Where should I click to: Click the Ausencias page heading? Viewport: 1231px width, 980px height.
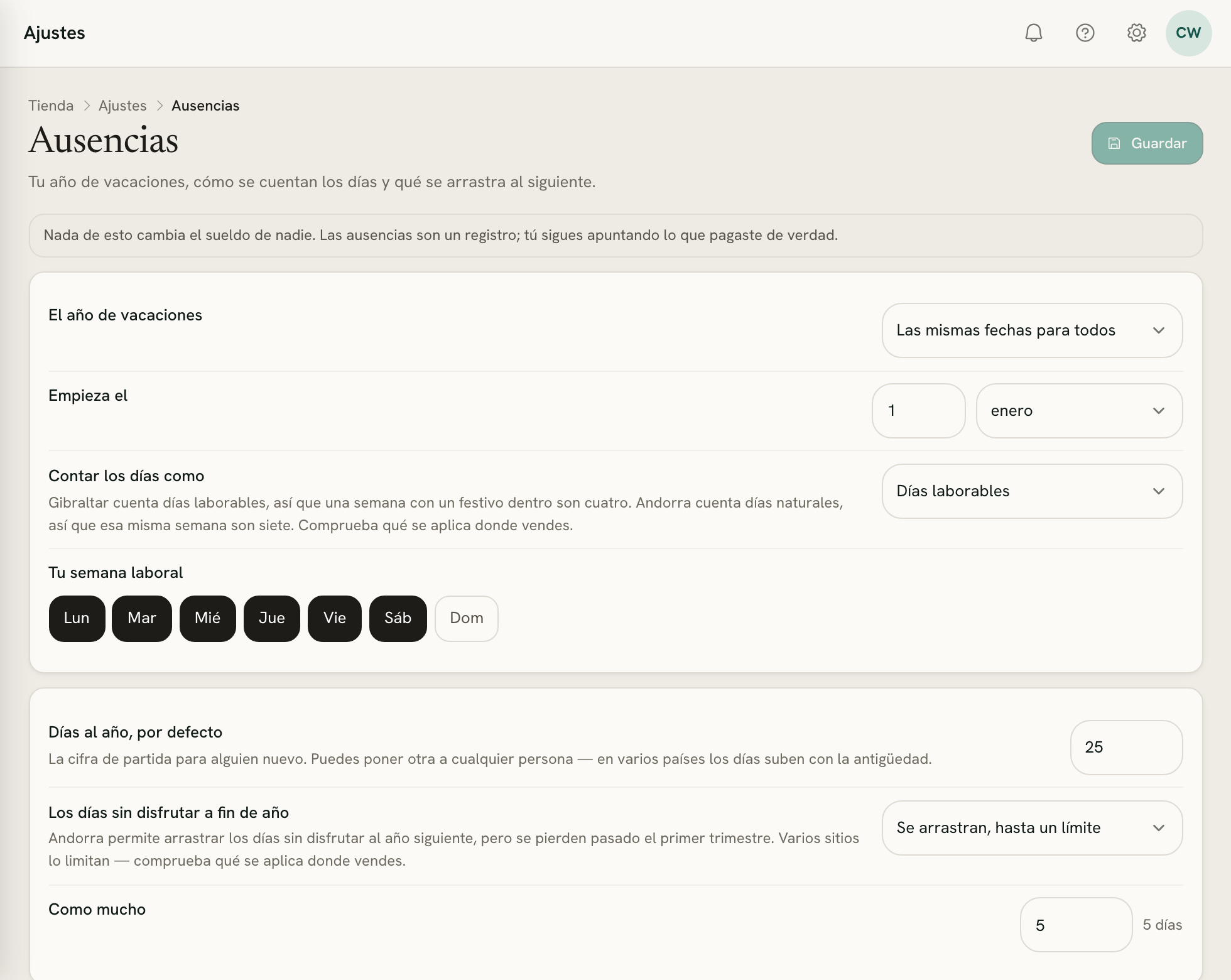point(104,140)
